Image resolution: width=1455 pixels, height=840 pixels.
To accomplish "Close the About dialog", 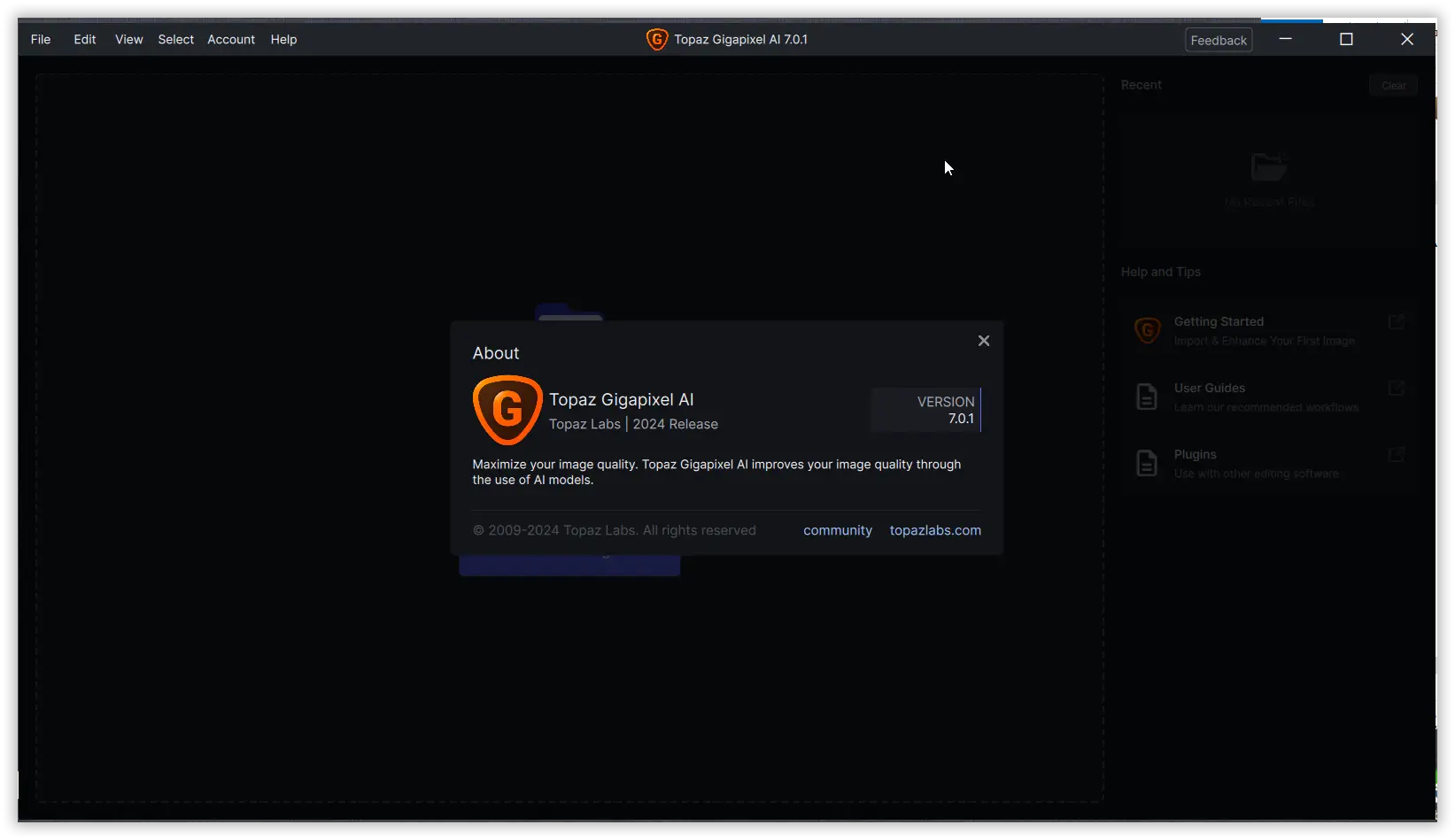I will coord(983,341).
